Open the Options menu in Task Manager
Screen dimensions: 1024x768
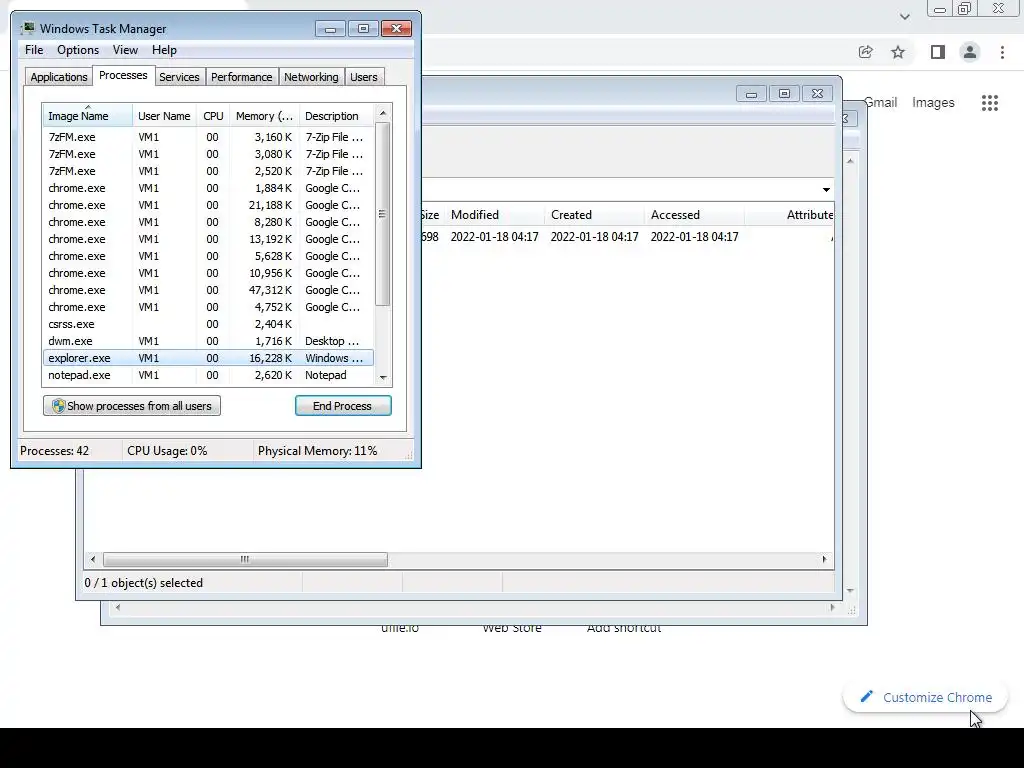78,50
